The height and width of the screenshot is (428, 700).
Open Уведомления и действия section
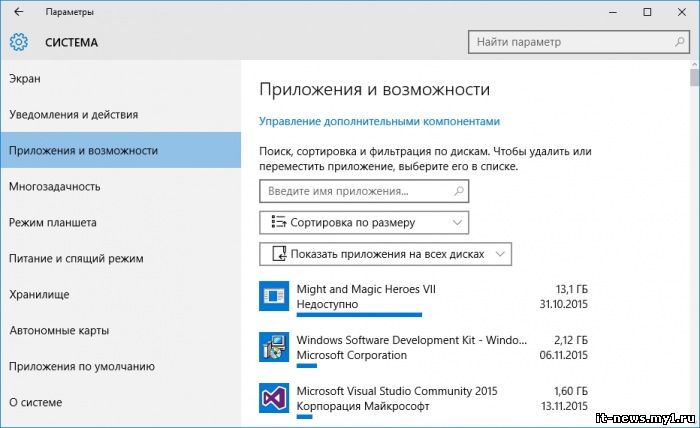coord(121,114)
